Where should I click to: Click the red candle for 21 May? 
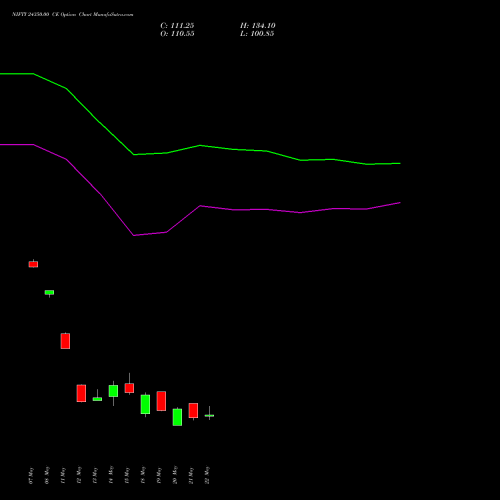pos(193,410)
